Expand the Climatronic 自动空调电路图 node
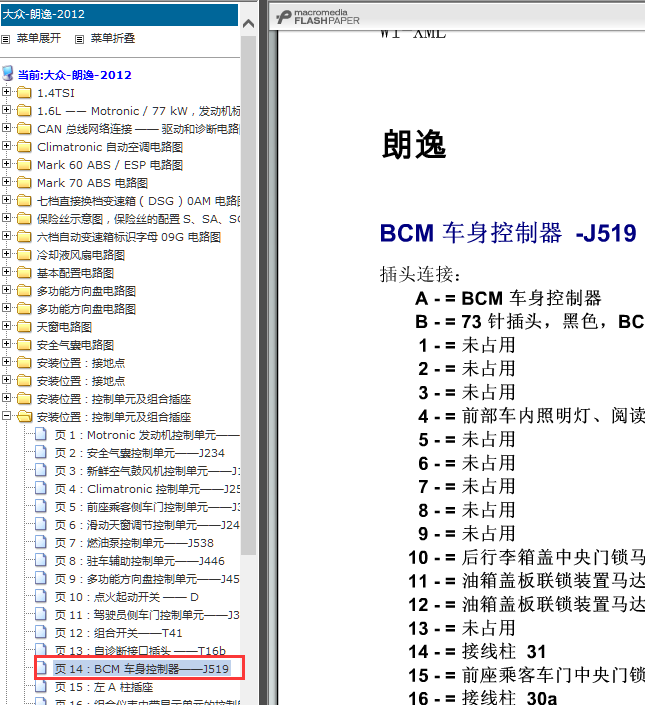The width and height of the screenshot is (645, 705). point(6,146)
